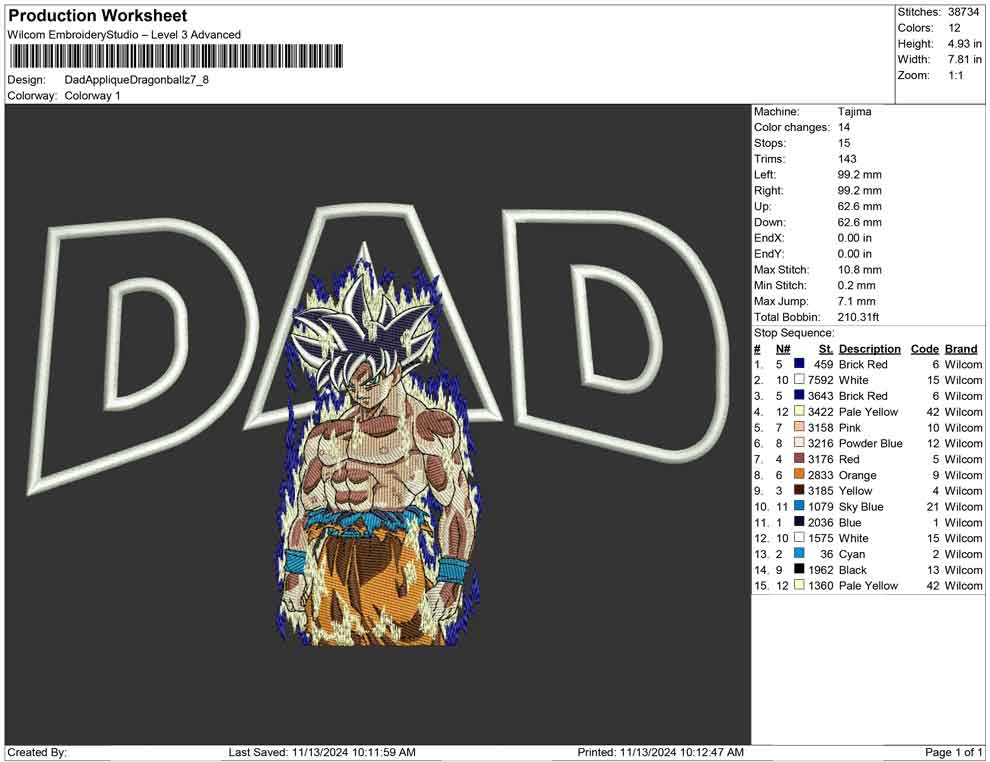Click the Brick Red swatch with 3643 stitches
Viewport: 990px width, 762px height.
tap(799, 395)
